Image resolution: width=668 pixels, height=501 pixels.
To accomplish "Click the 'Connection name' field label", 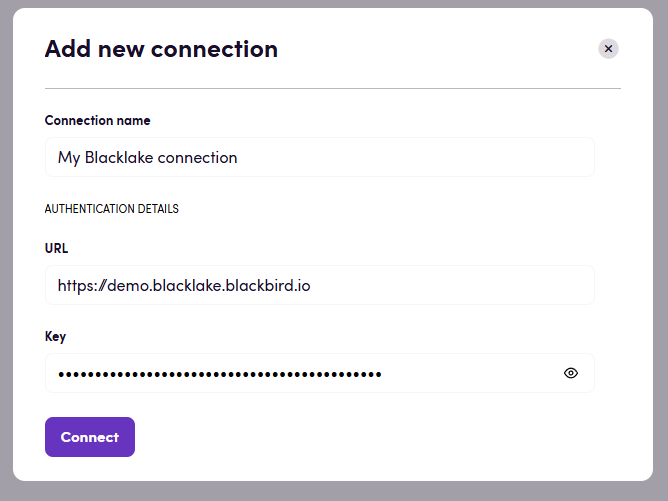I will pyautogui.click(x=98, y=120).
